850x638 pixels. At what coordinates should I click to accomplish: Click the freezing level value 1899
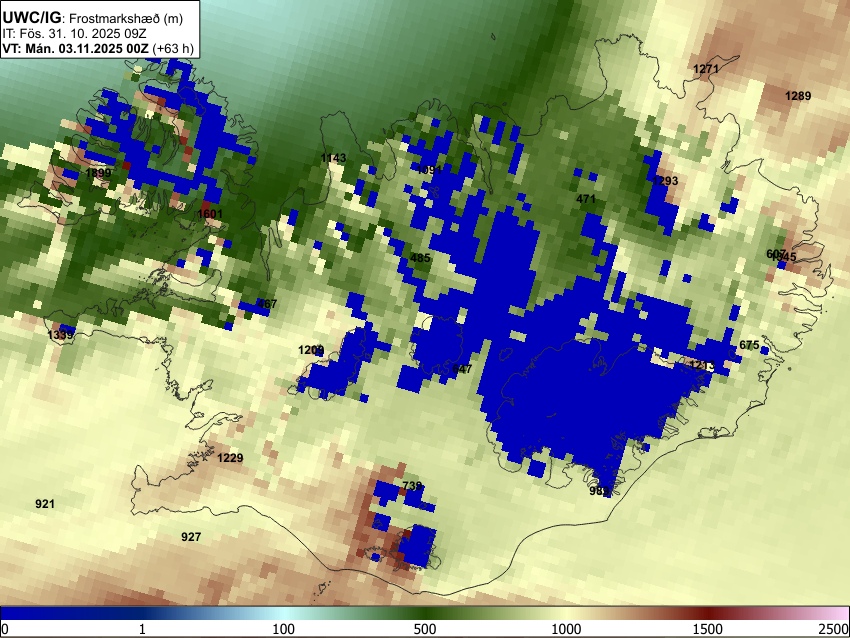[99, 173]
